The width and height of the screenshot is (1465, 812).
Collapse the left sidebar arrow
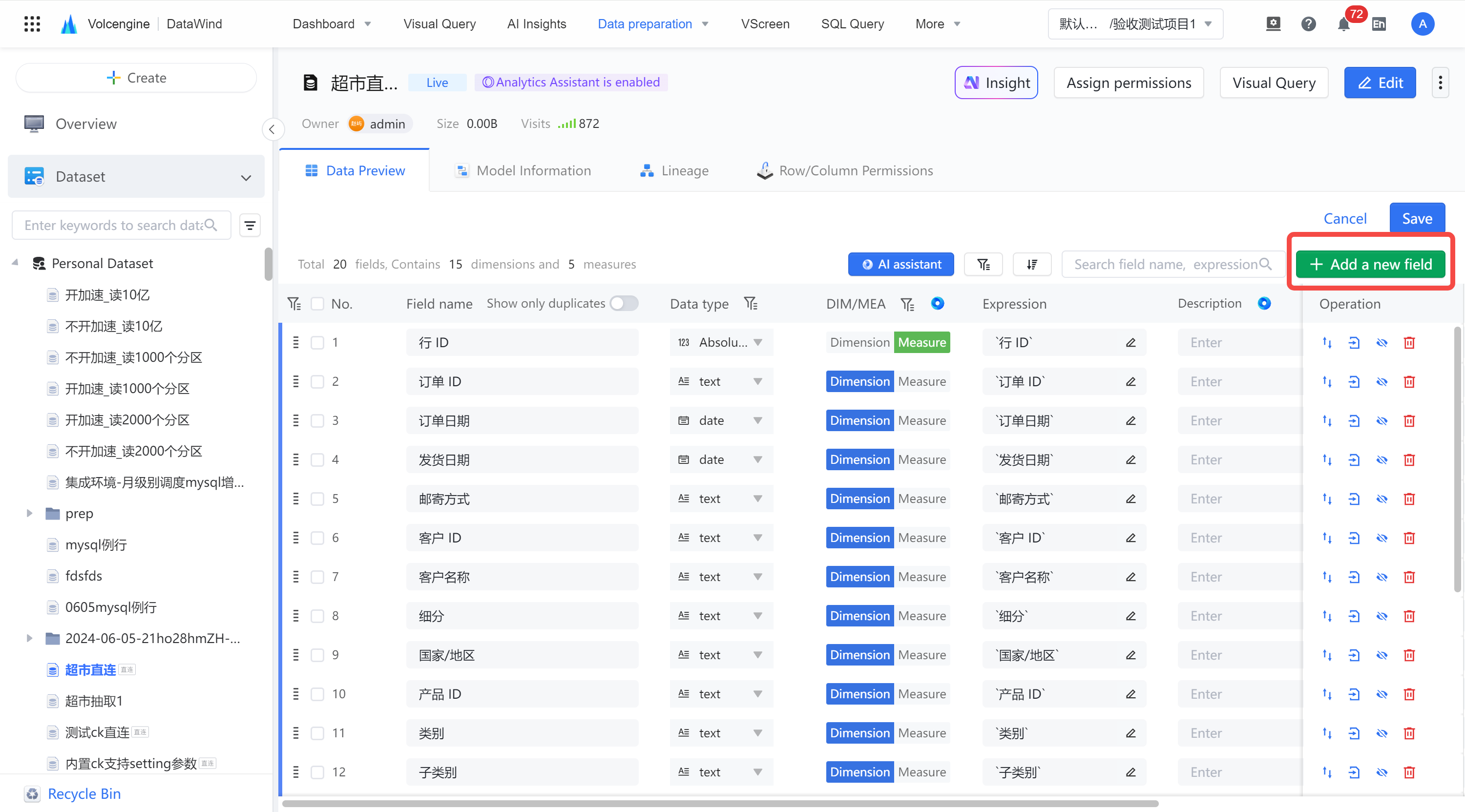272,130
